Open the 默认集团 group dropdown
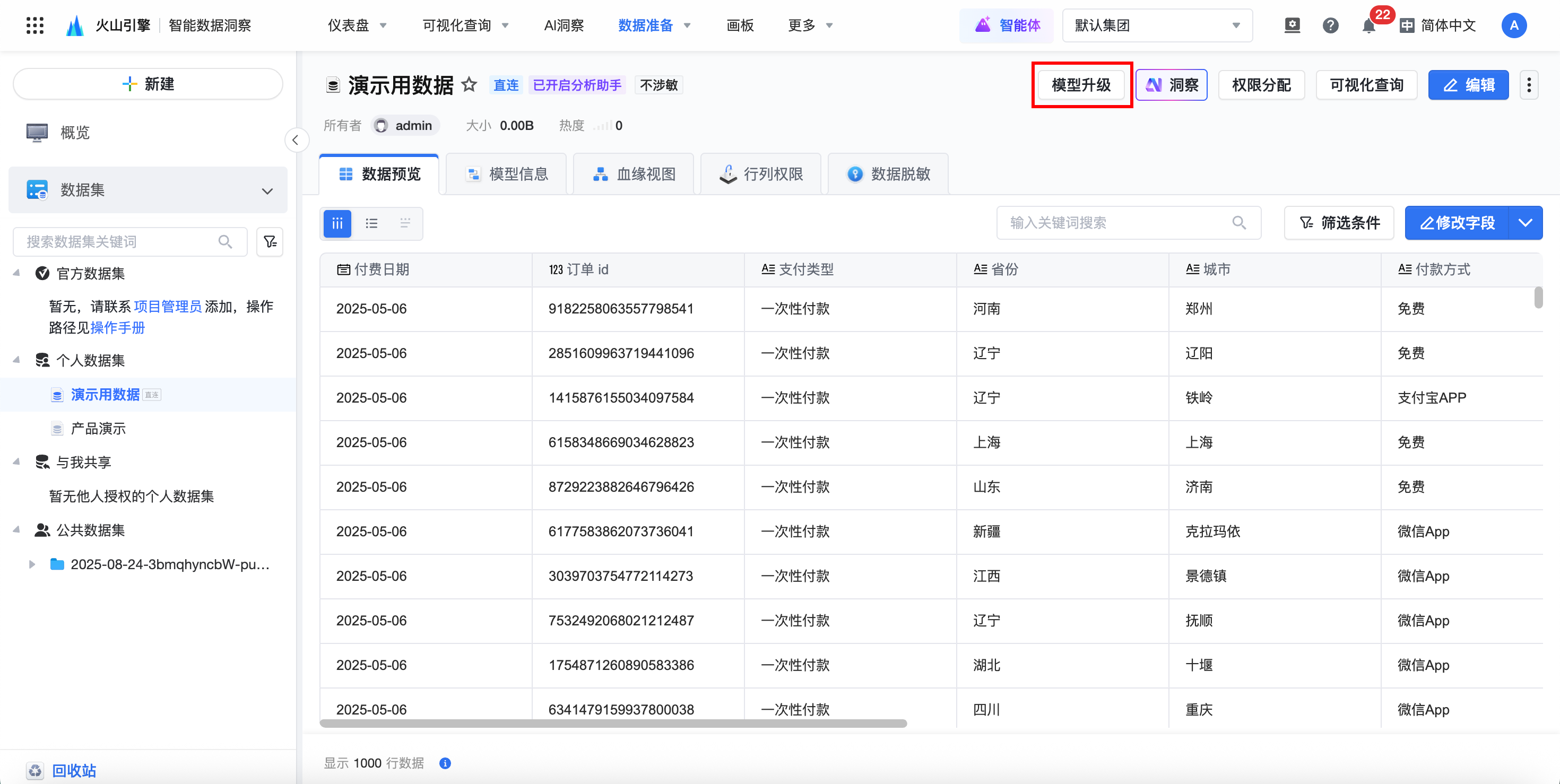The width and height of the screenshot is (1560, 784). (1157, 25)
